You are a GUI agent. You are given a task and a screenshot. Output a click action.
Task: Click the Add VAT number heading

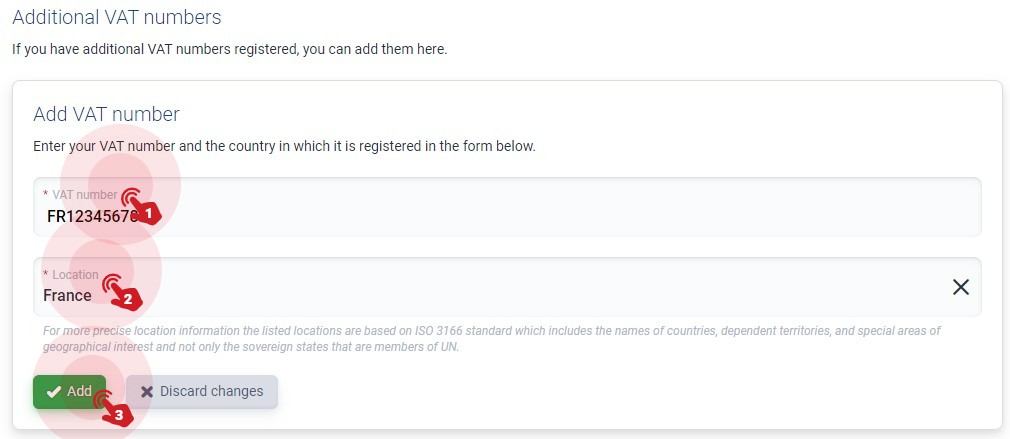[106, 115]
